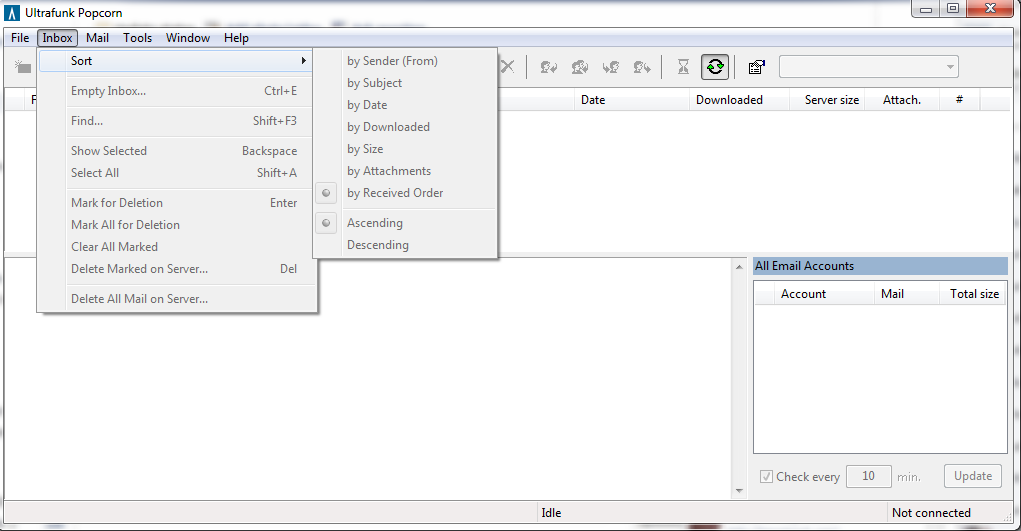Toggle the Check every checkbox
1021x531 pixels.
click(766, 477)
